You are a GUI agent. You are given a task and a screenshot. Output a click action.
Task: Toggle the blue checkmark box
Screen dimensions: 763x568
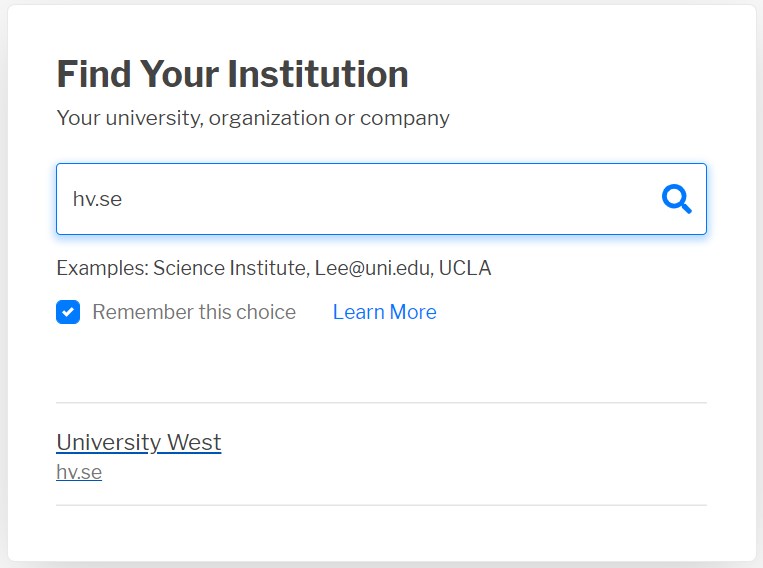click(68, 312)
